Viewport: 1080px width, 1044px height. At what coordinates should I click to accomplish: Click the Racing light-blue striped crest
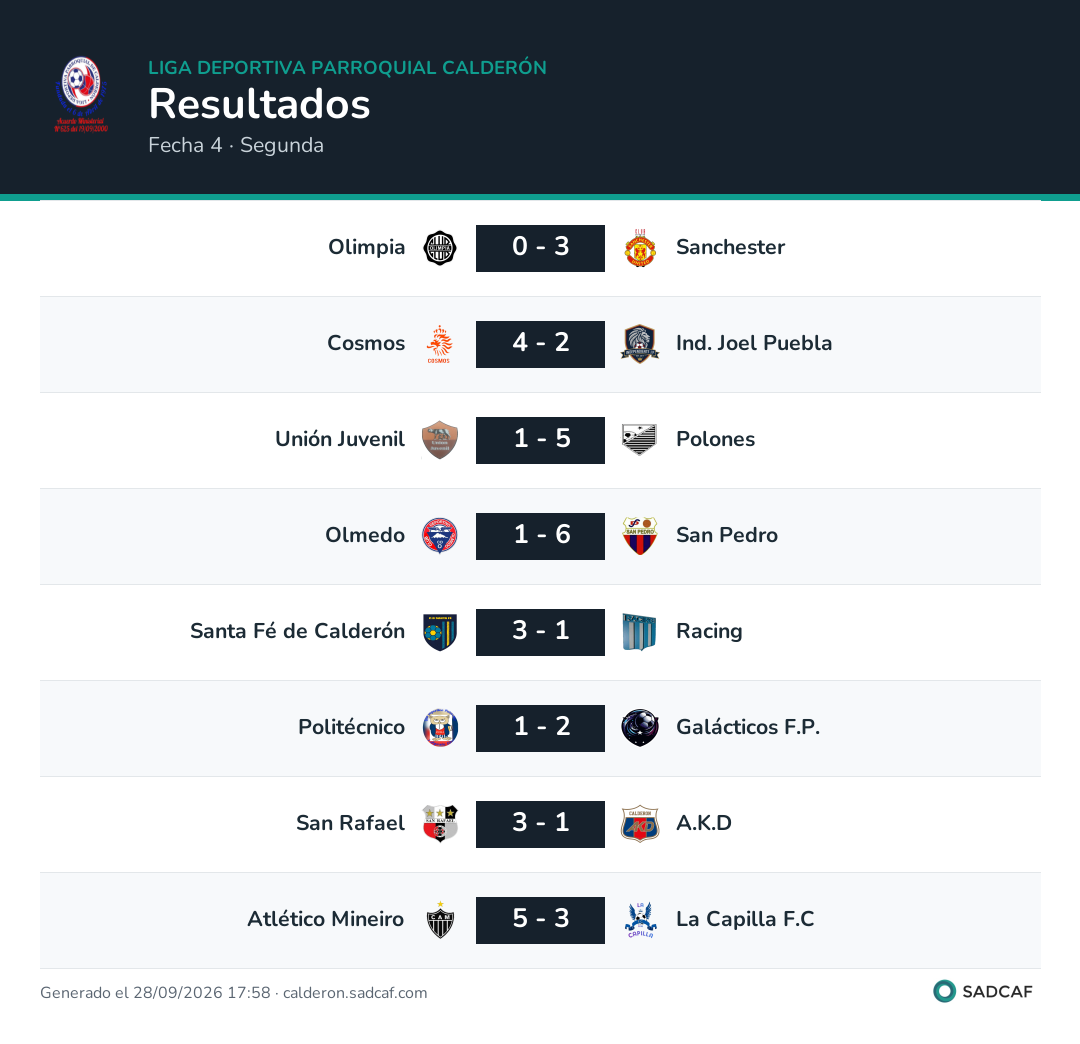tap(640, 632)
